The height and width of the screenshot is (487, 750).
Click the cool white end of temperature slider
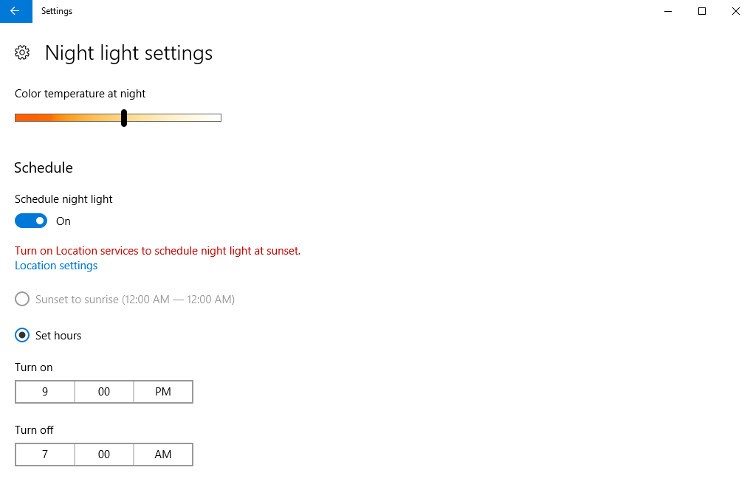215,118
